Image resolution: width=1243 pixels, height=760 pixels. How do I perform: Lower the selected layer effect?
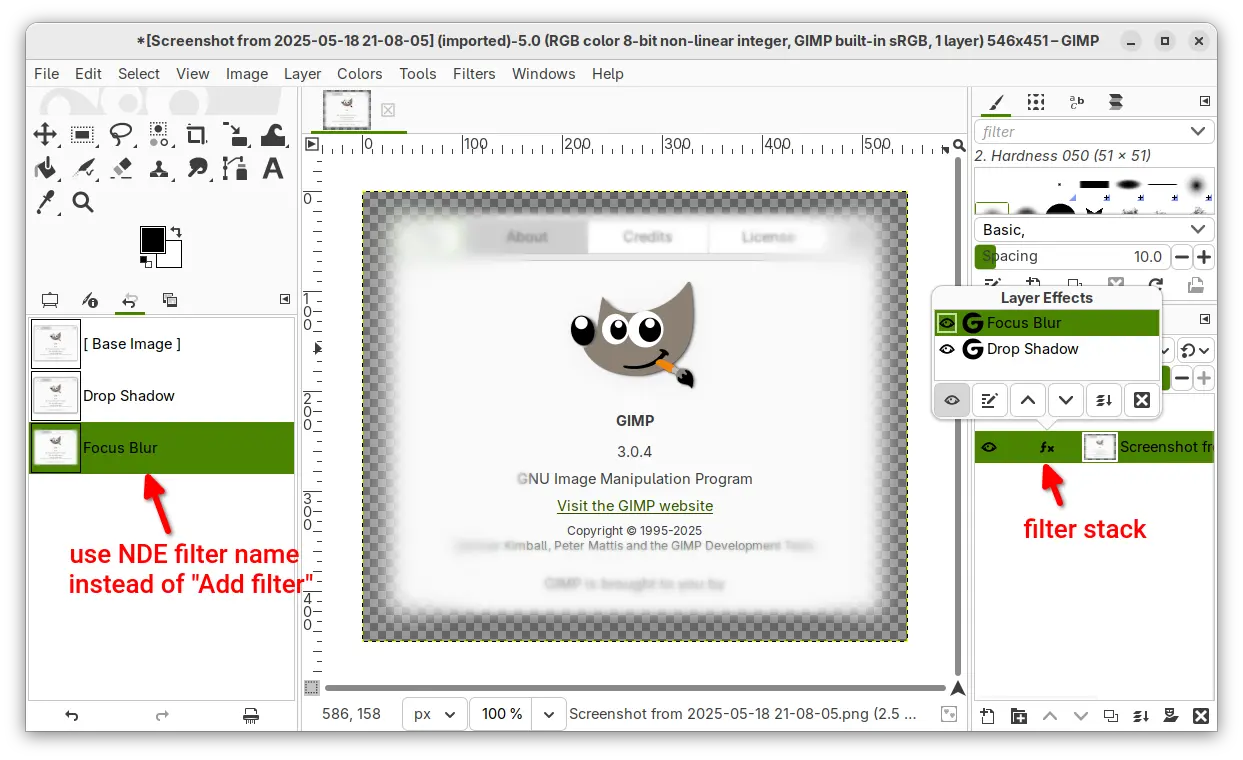tap(1066, 400)
